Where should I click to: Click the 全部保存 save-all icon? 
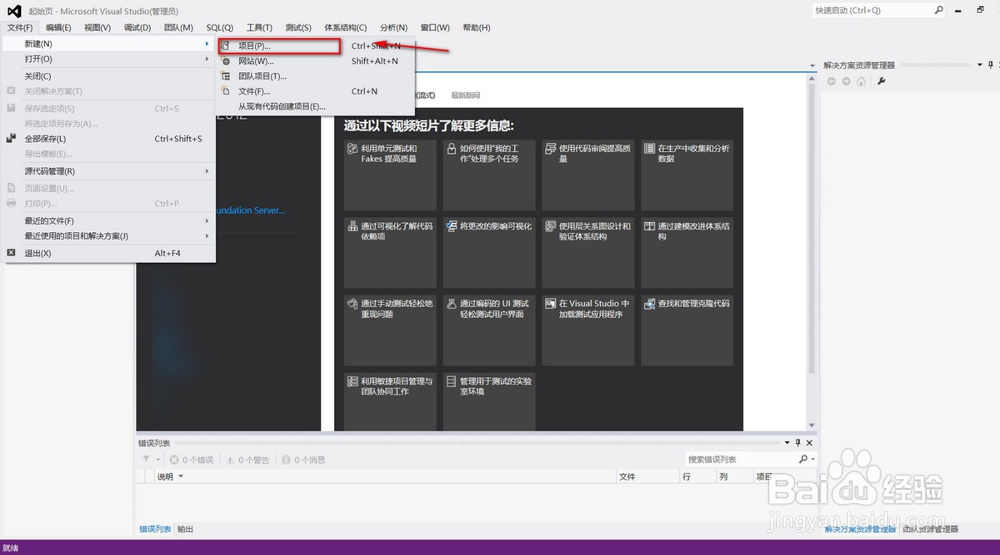(x=11, y=138)
